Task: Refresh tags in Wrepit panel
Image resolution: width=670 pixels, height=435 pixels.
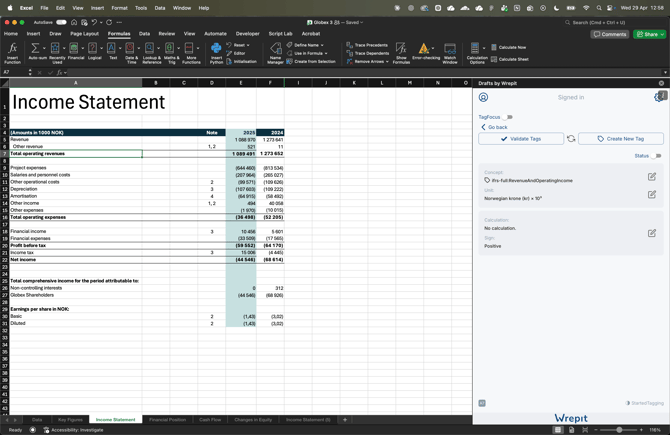Action: point(571,139)
